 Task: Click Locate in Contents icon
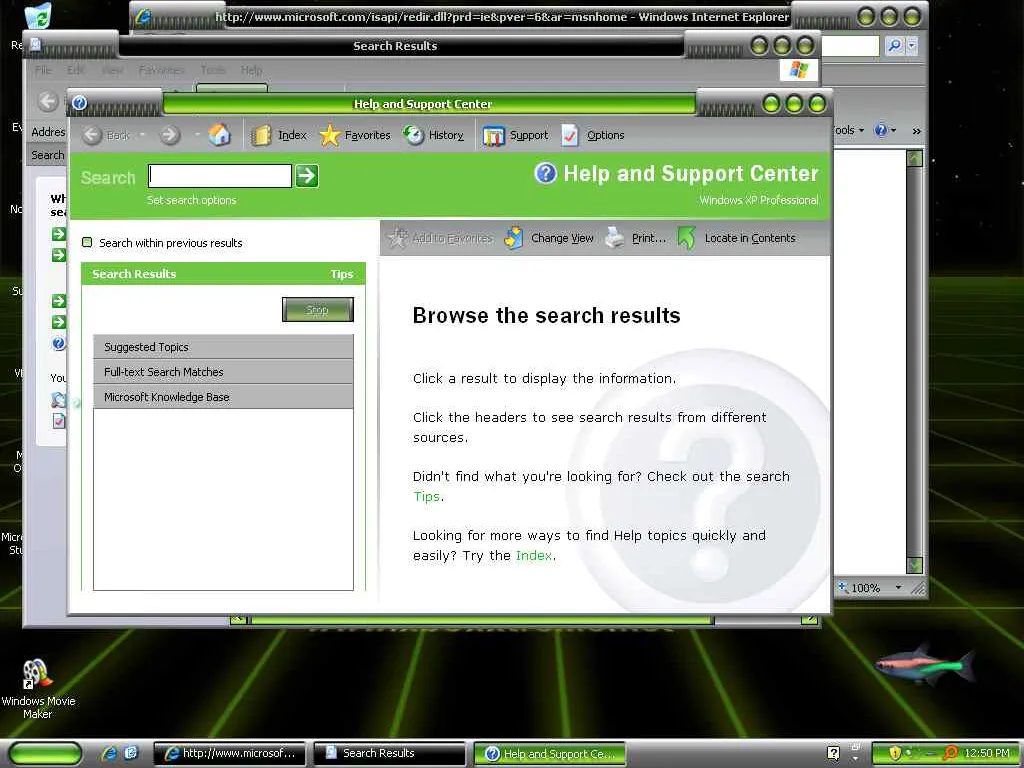(x=686, y=238)
